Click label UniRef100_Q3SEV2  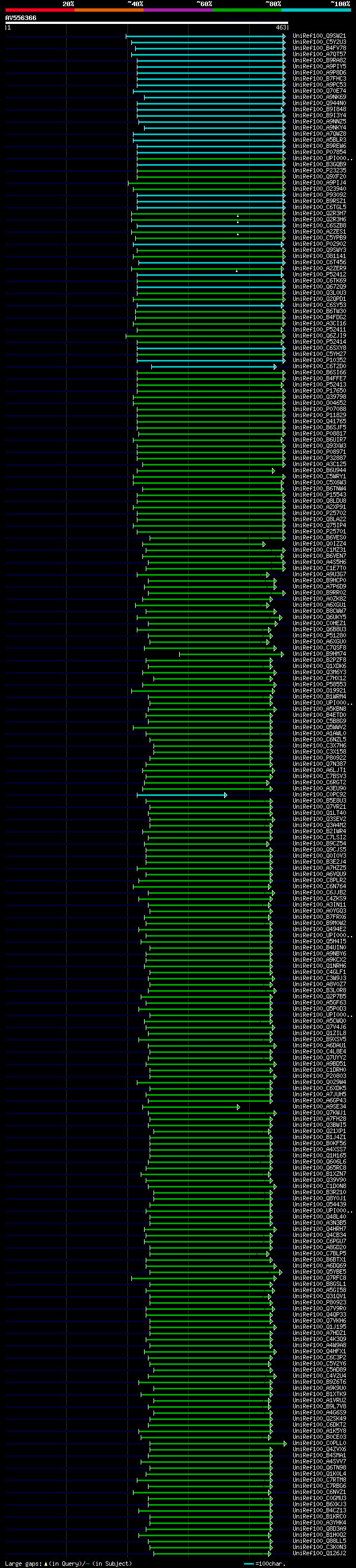click(319, 819)
